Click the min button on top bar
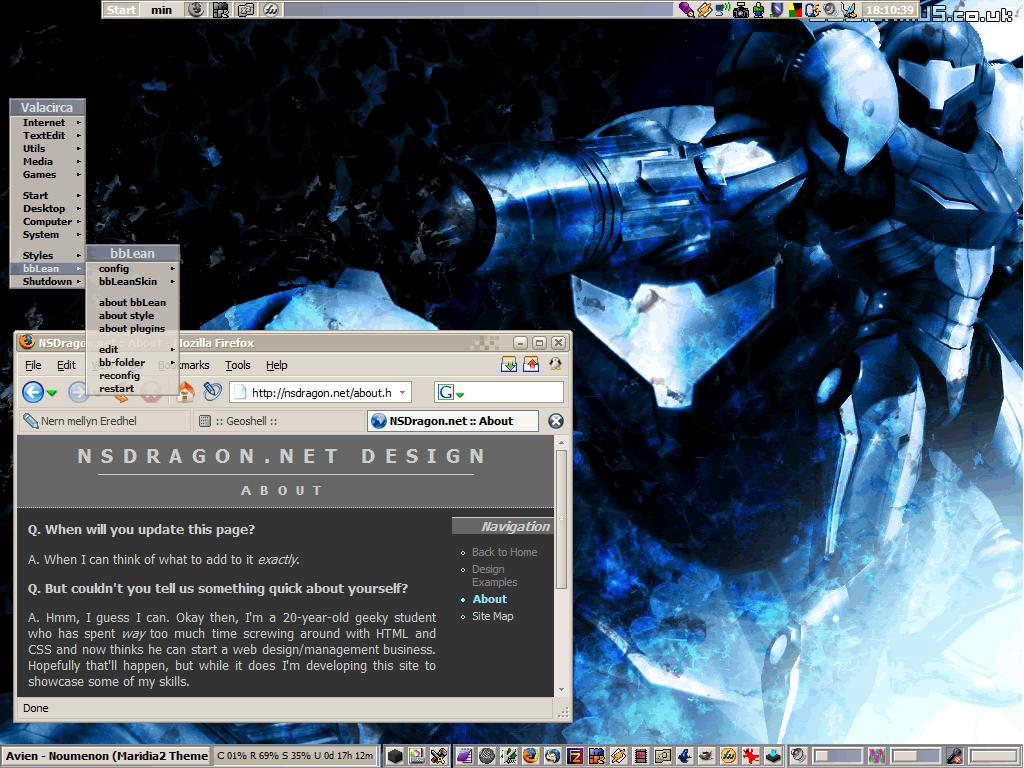This screenshot has width=1024, height=768. coord(161,10)
